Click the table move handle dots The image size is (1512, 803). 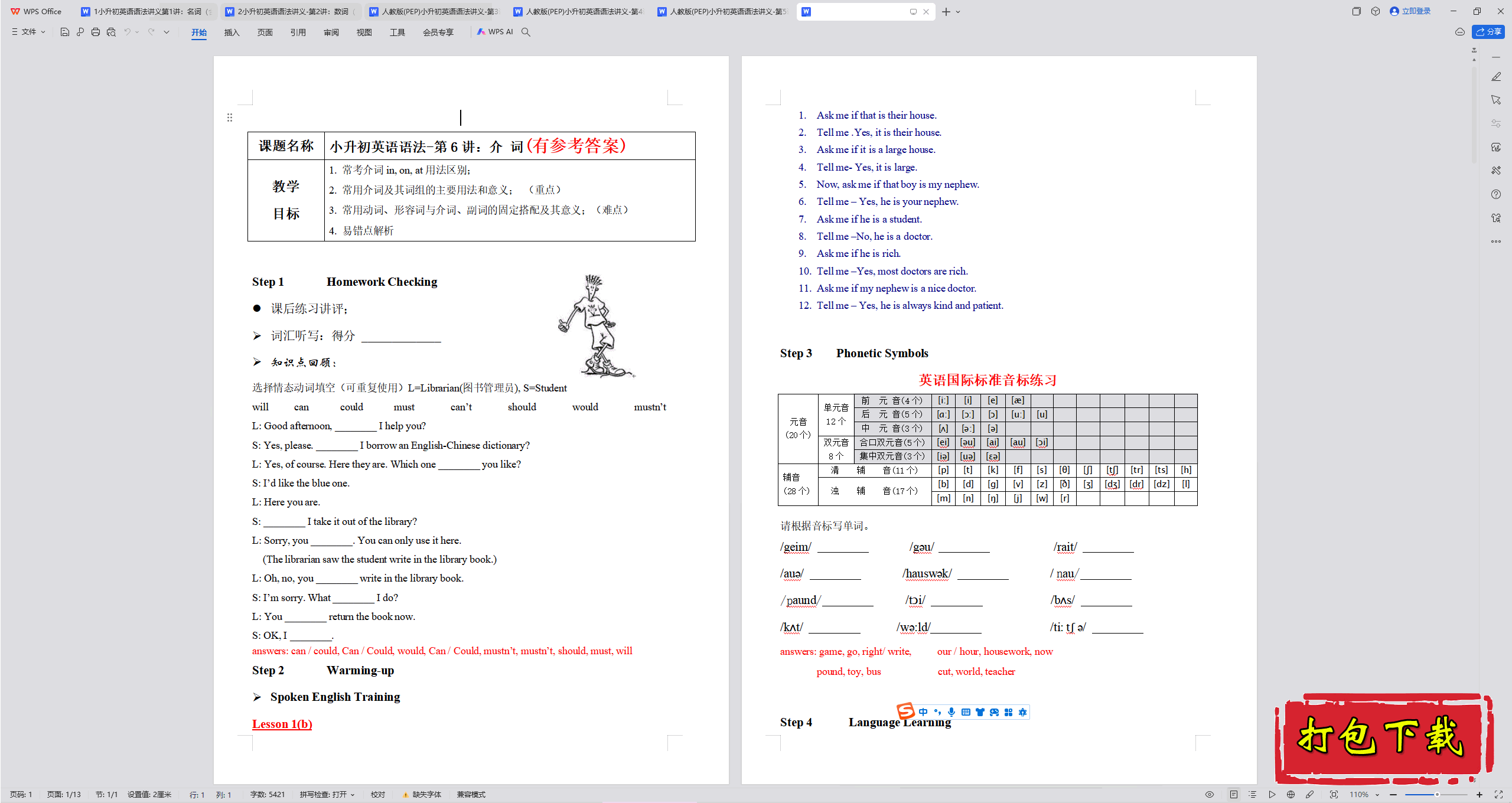pyautogui.click(x=230, y=117)
